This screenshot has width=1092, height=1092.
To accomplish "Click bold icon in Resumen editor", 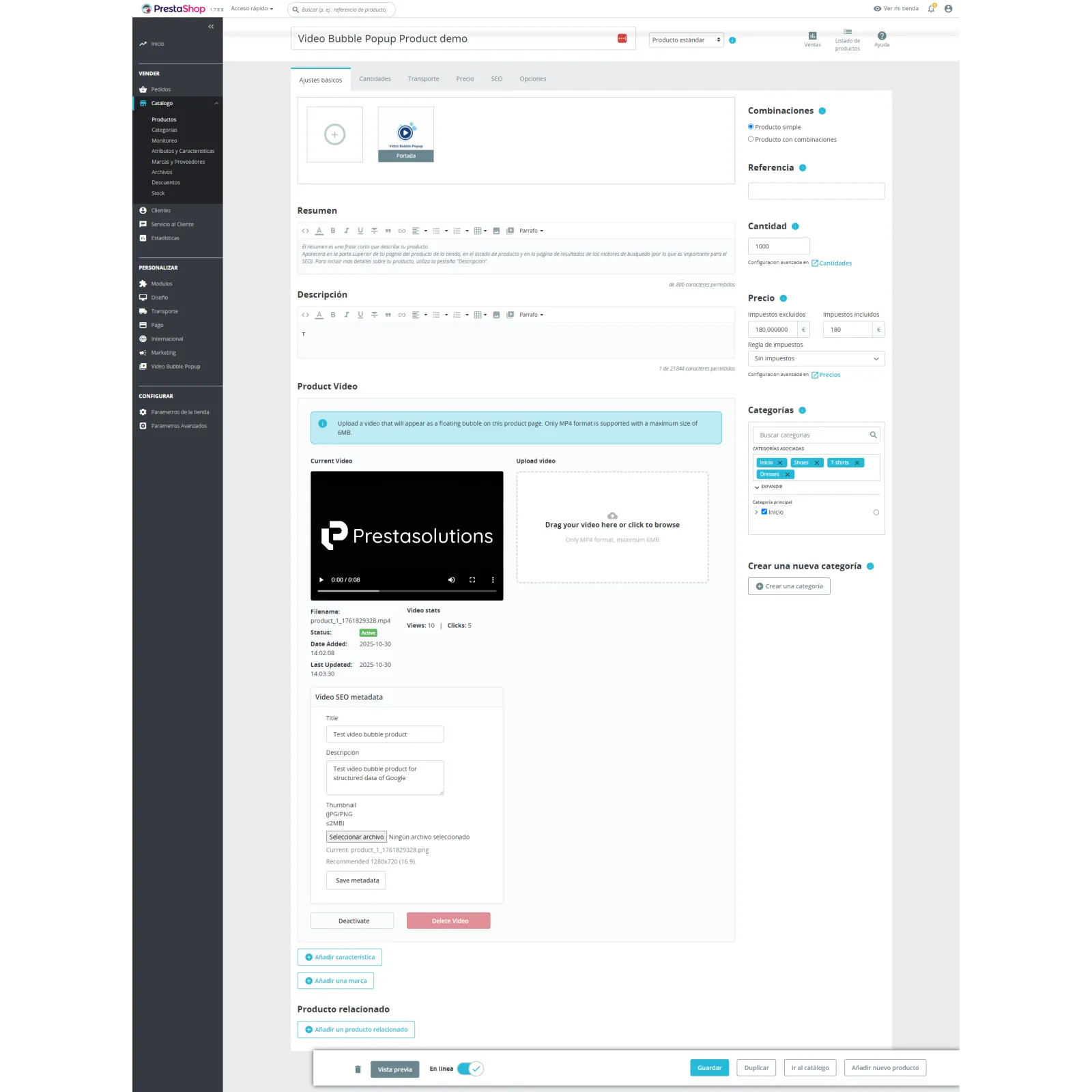I will 333,231.
